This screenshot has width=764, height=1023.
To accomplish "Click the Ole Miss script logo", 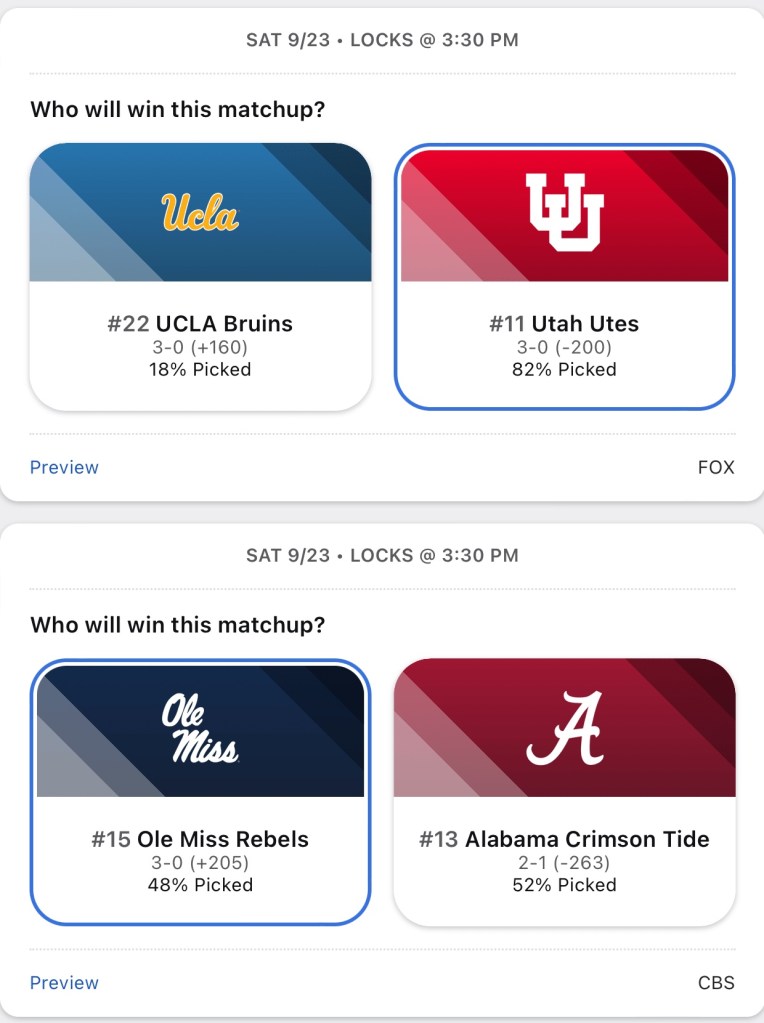I will tap(200, 728).
